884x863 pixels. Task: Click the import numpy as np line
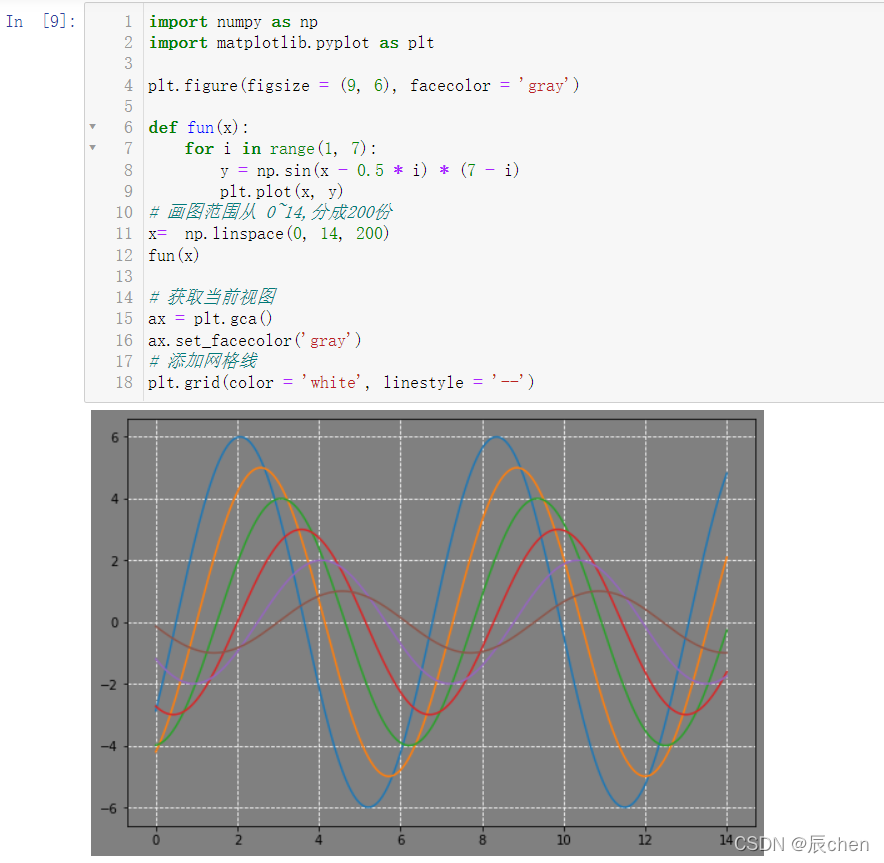coord(233,21)
